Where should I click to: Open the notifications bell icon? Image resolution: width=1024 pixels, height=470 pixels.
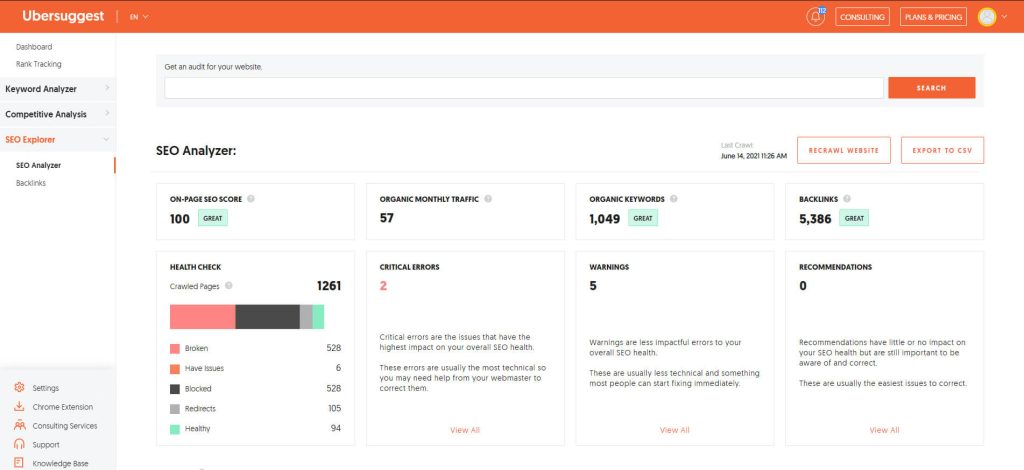coord(815,17)
